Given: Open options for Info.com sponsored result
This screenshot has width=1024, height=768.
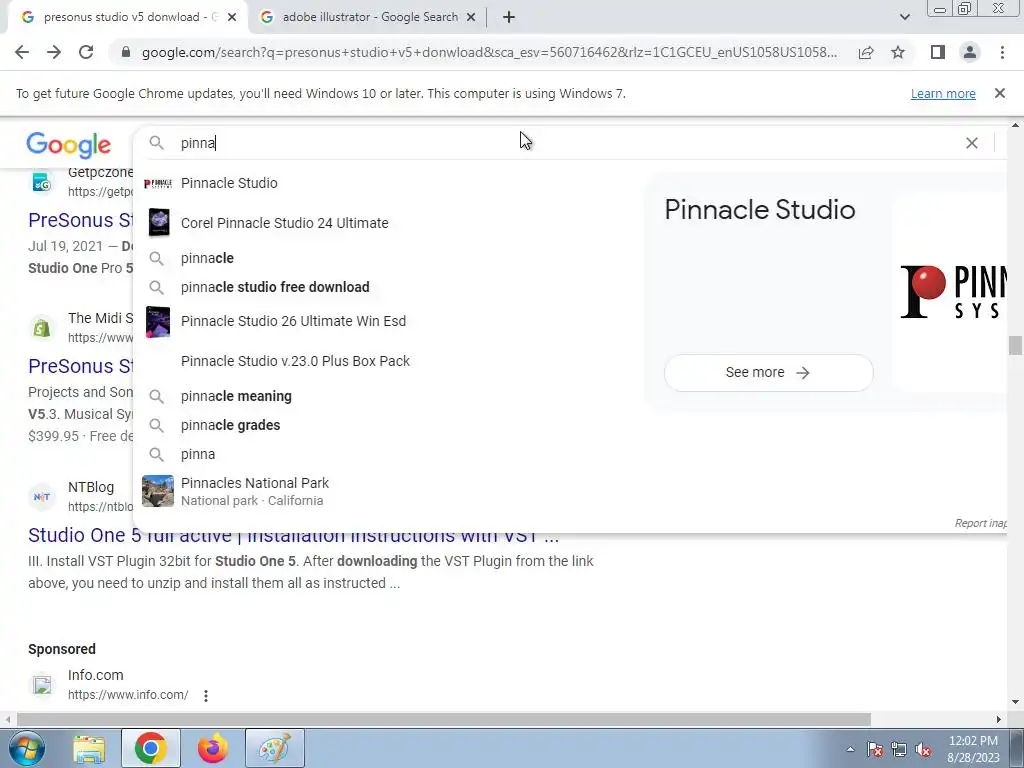Looking at the screenshot, I should [x=206, y=696].
